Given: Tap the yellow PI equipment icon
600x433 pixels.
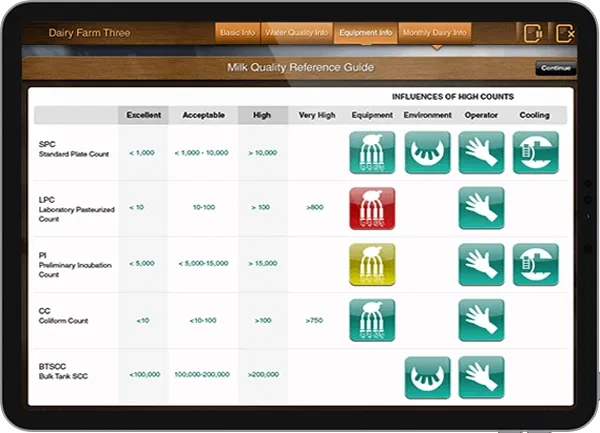Looking at the screenshot, I should (372, 265).
